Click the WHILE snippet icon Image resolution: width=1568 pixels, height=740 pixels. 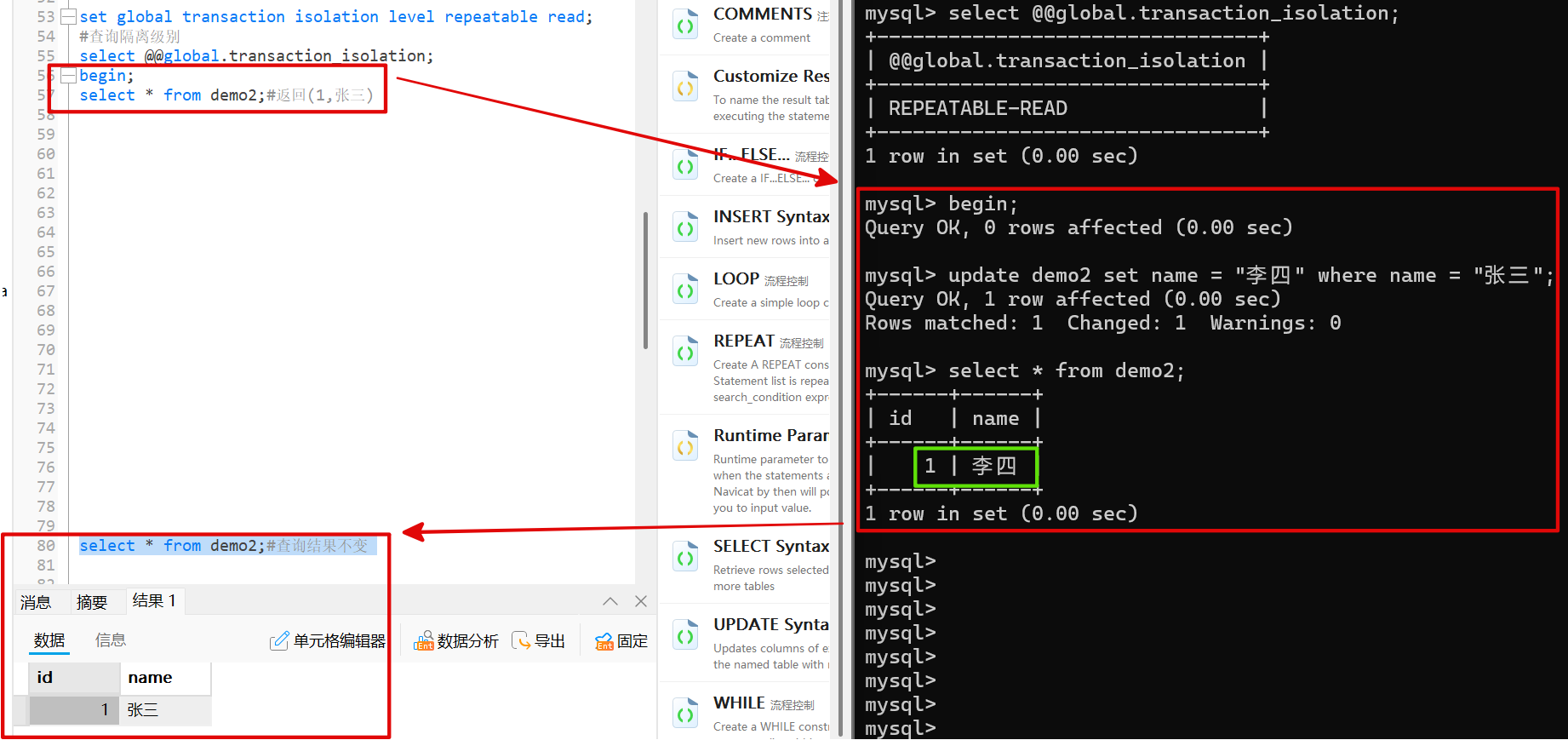[x=685, y=714]
